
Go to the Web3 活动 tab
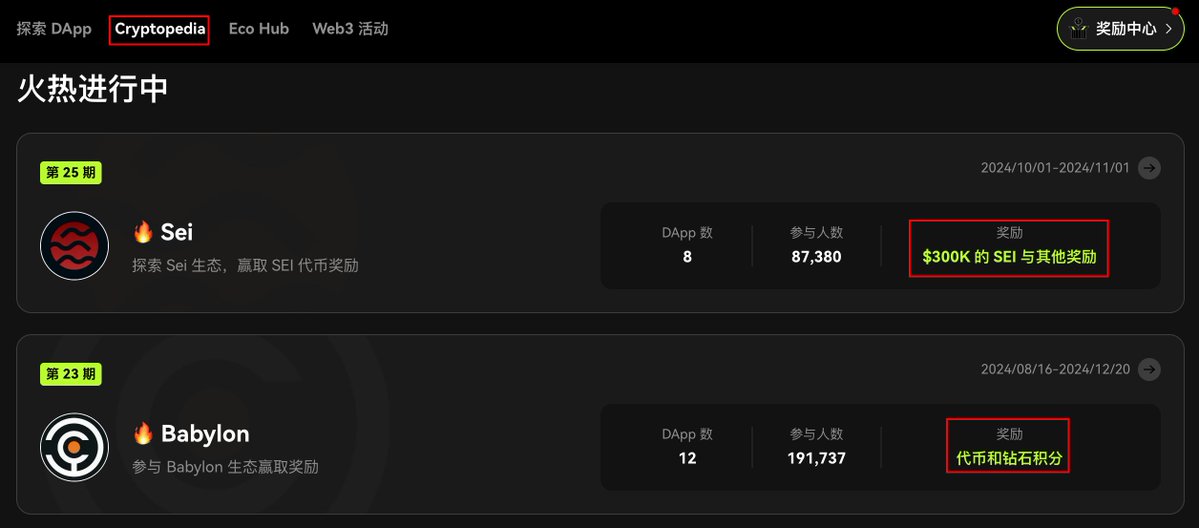click(x=350, y=29)
